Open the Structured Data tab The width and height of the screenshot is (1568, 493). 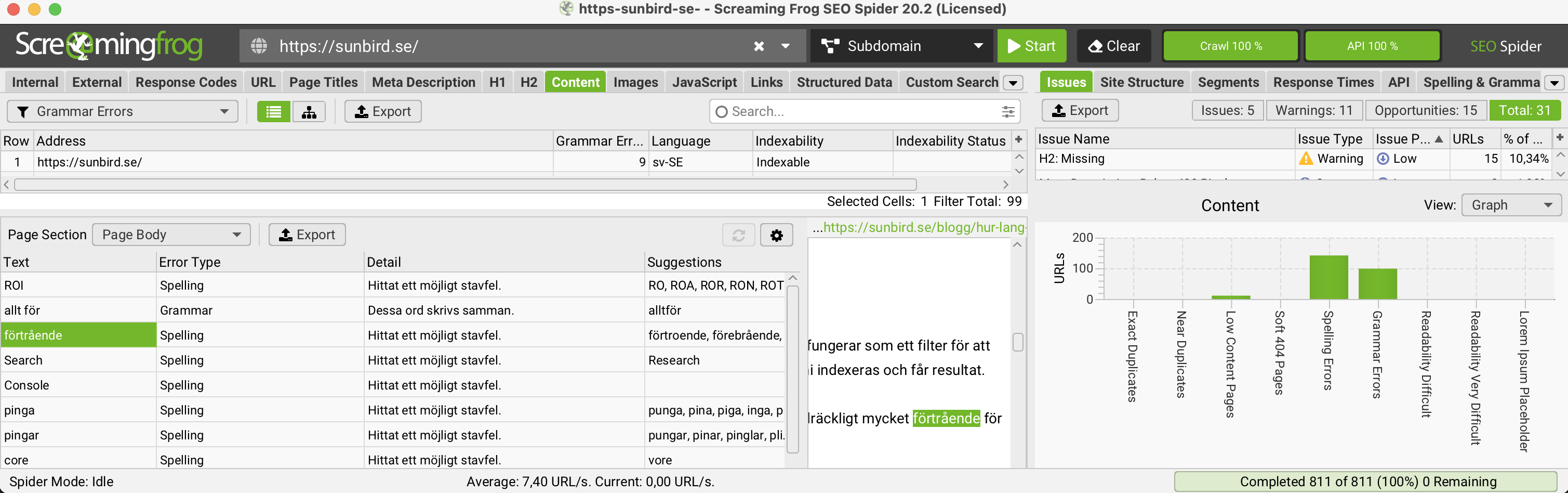click(x=844, y=82)
